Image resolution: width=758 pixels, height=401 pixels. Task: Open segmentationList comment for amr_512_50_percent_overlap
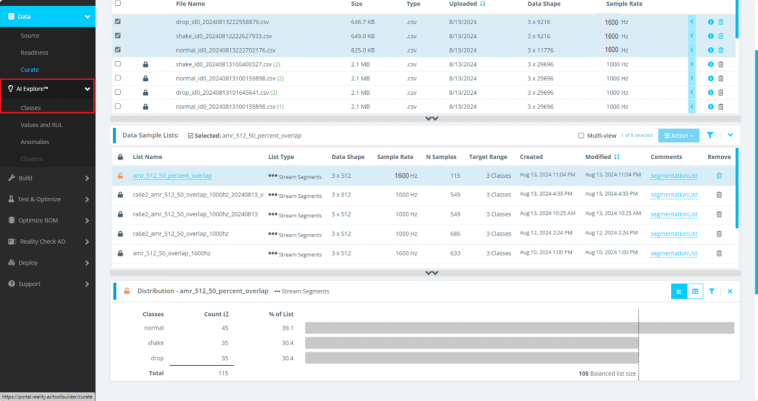(x=674, y=176)
